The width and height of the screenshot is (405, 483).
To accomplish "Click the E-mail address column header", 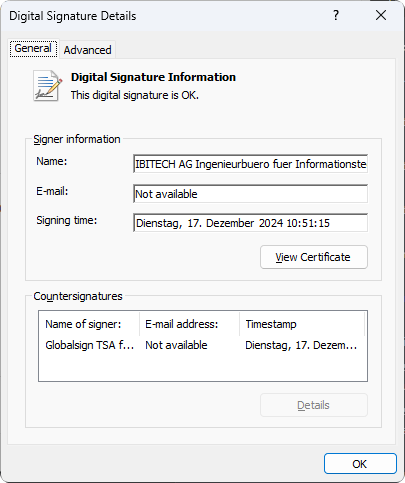I will [x=189, y=324].
